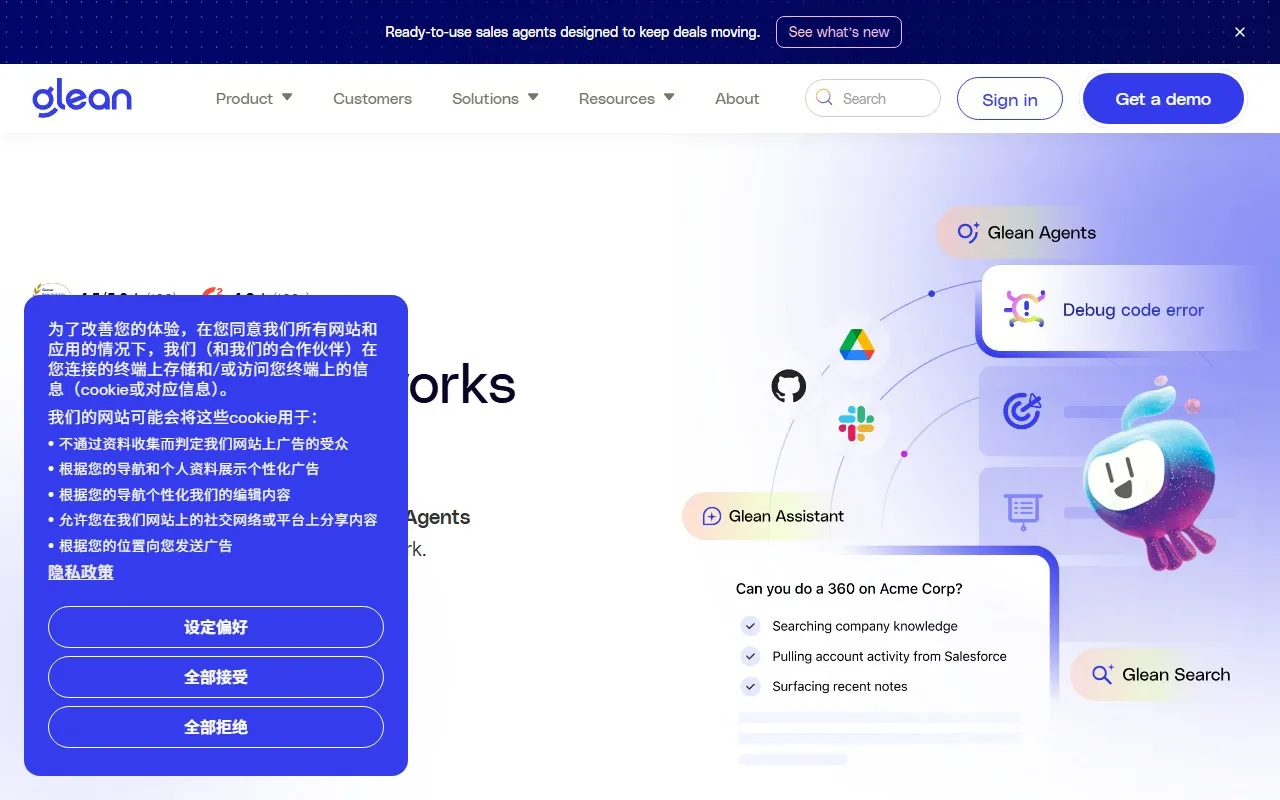Open the 隐私政策 privacy policy link

pyautogui.click(x=81, y=572)
